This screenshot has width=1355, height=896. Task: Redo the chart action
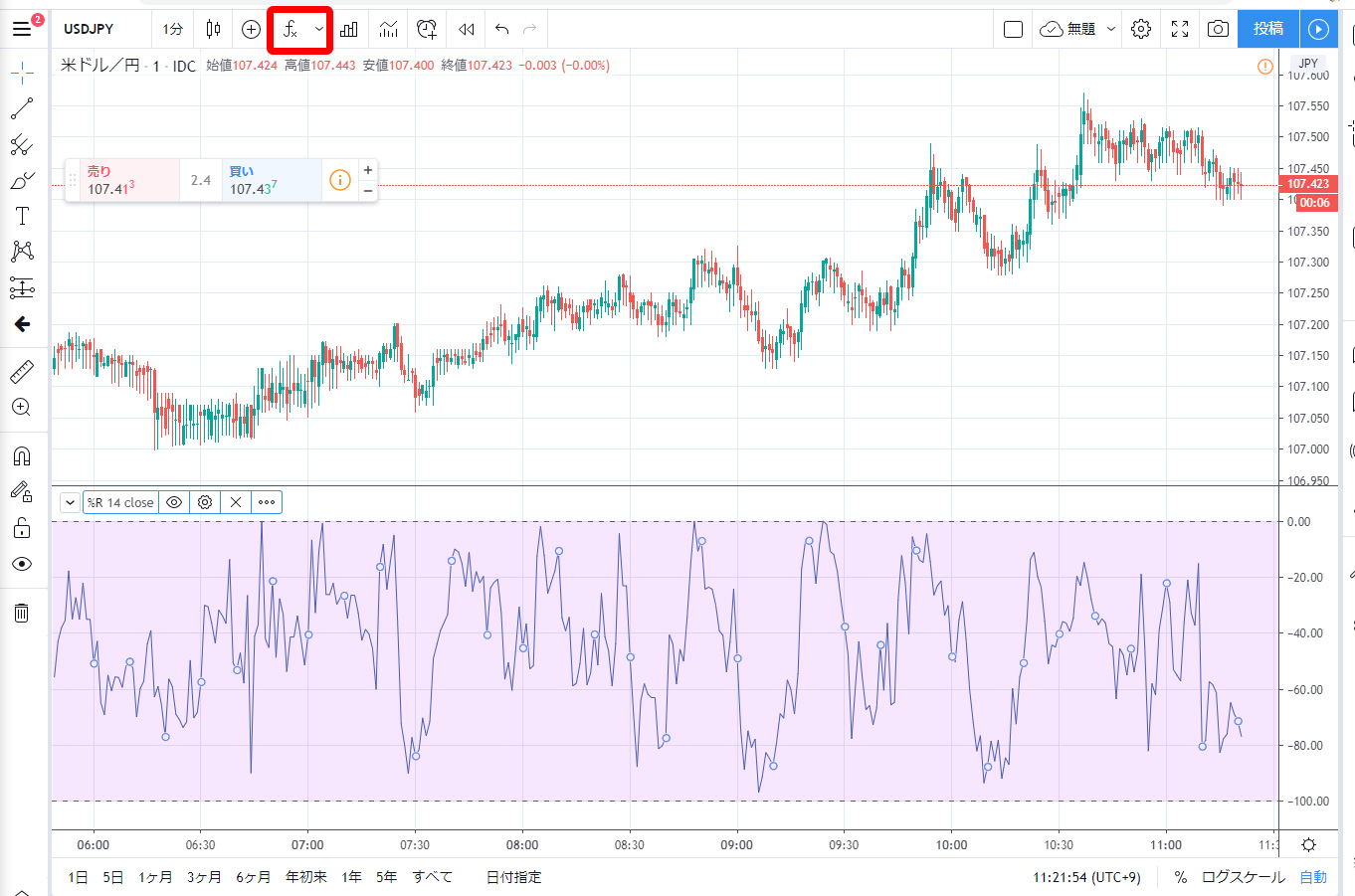click(530, 29)
